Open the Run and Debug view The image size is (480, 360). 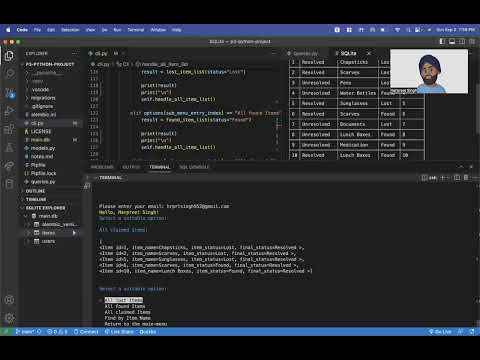pos(9,110)
